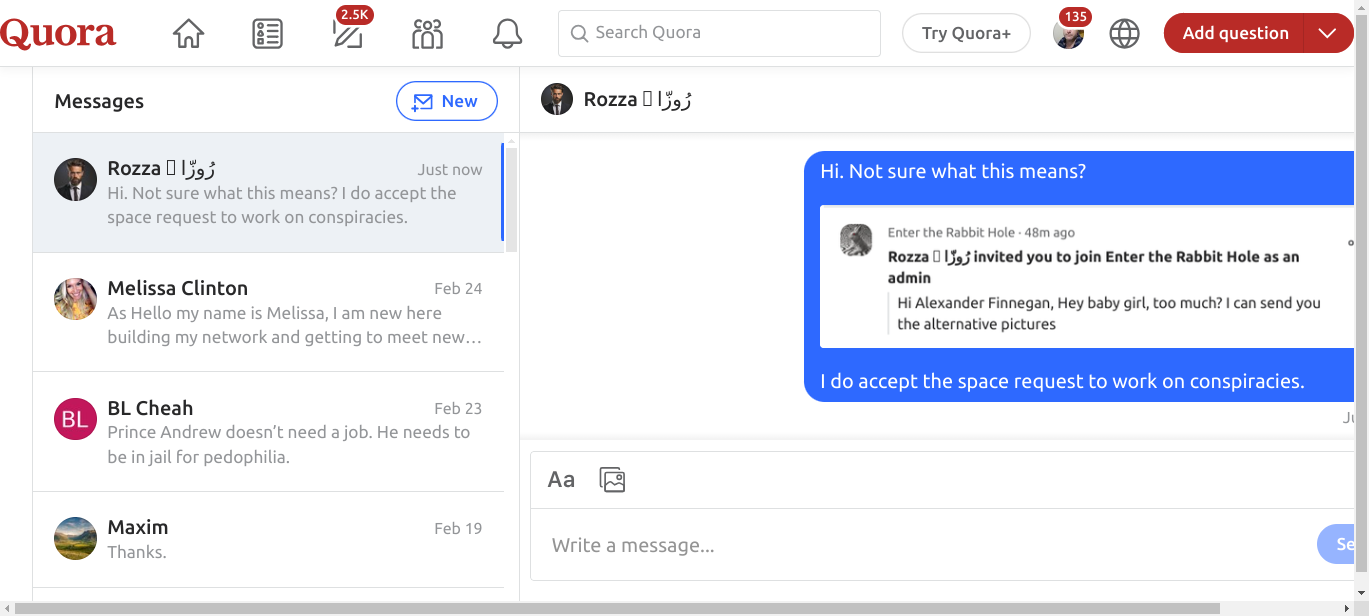Click the Add question button
This screenshot has width=1369, height=616.
(x=1235, y=33)
